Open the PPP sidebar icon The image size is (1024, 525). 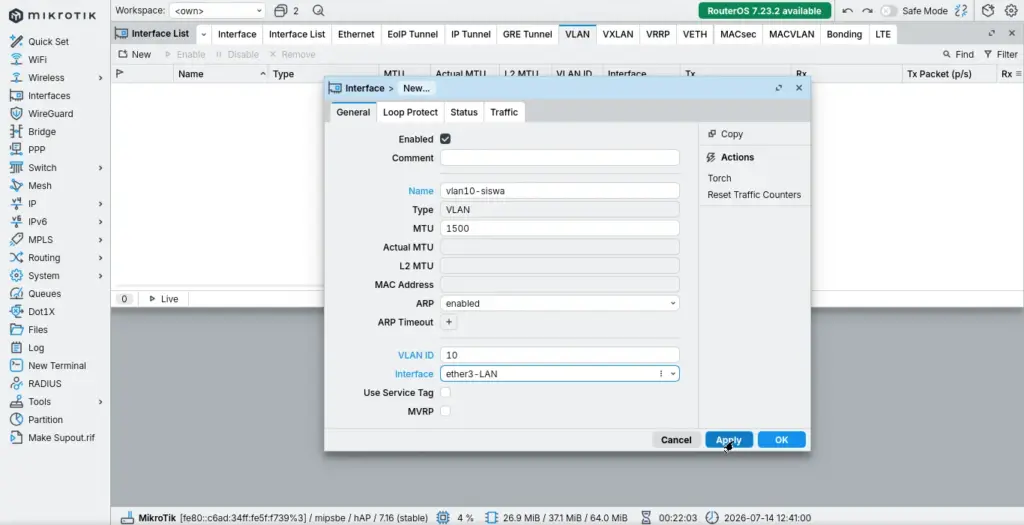[16, 150]
